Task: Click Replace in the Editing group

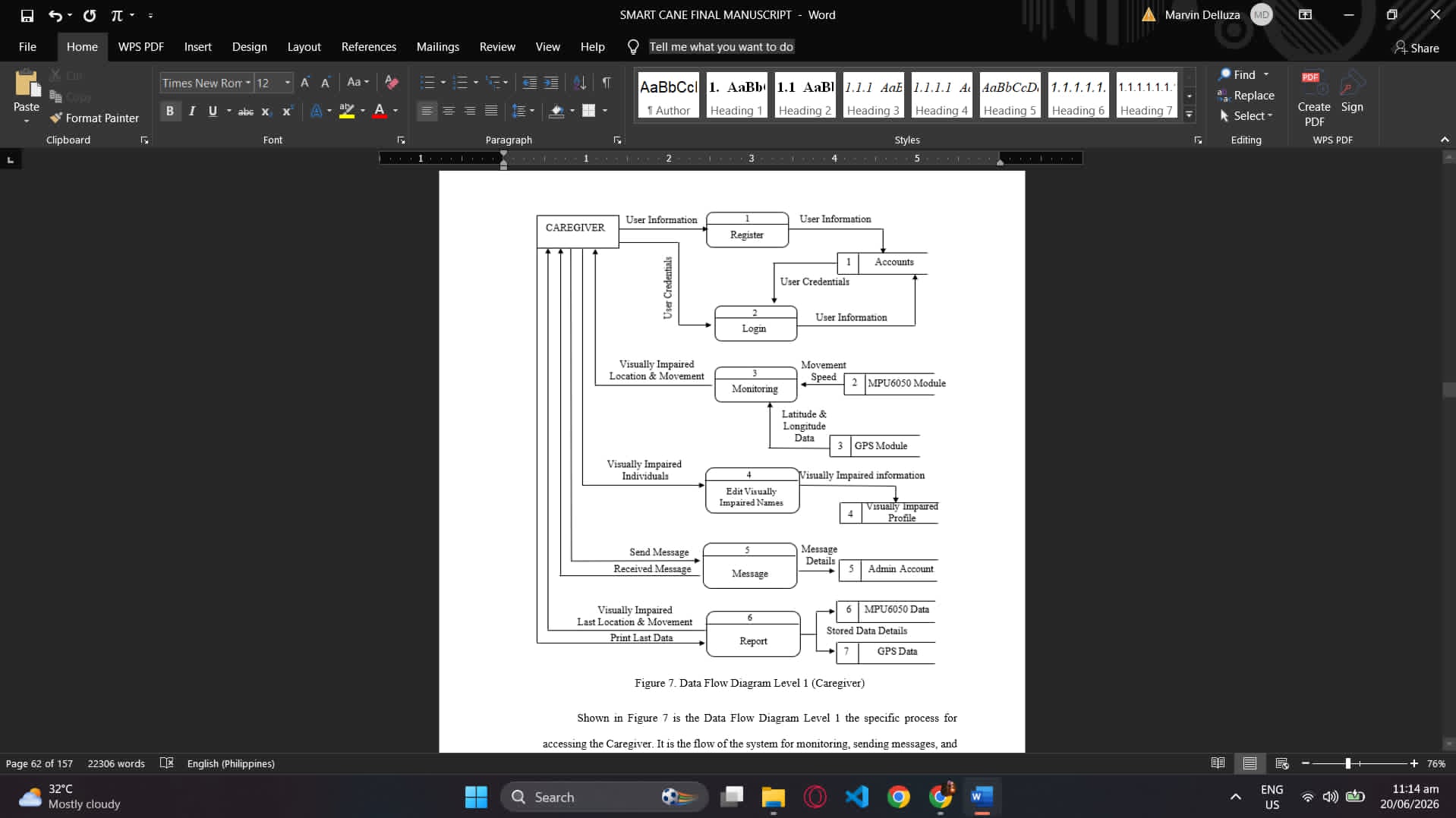Action: click(1246, 96)
